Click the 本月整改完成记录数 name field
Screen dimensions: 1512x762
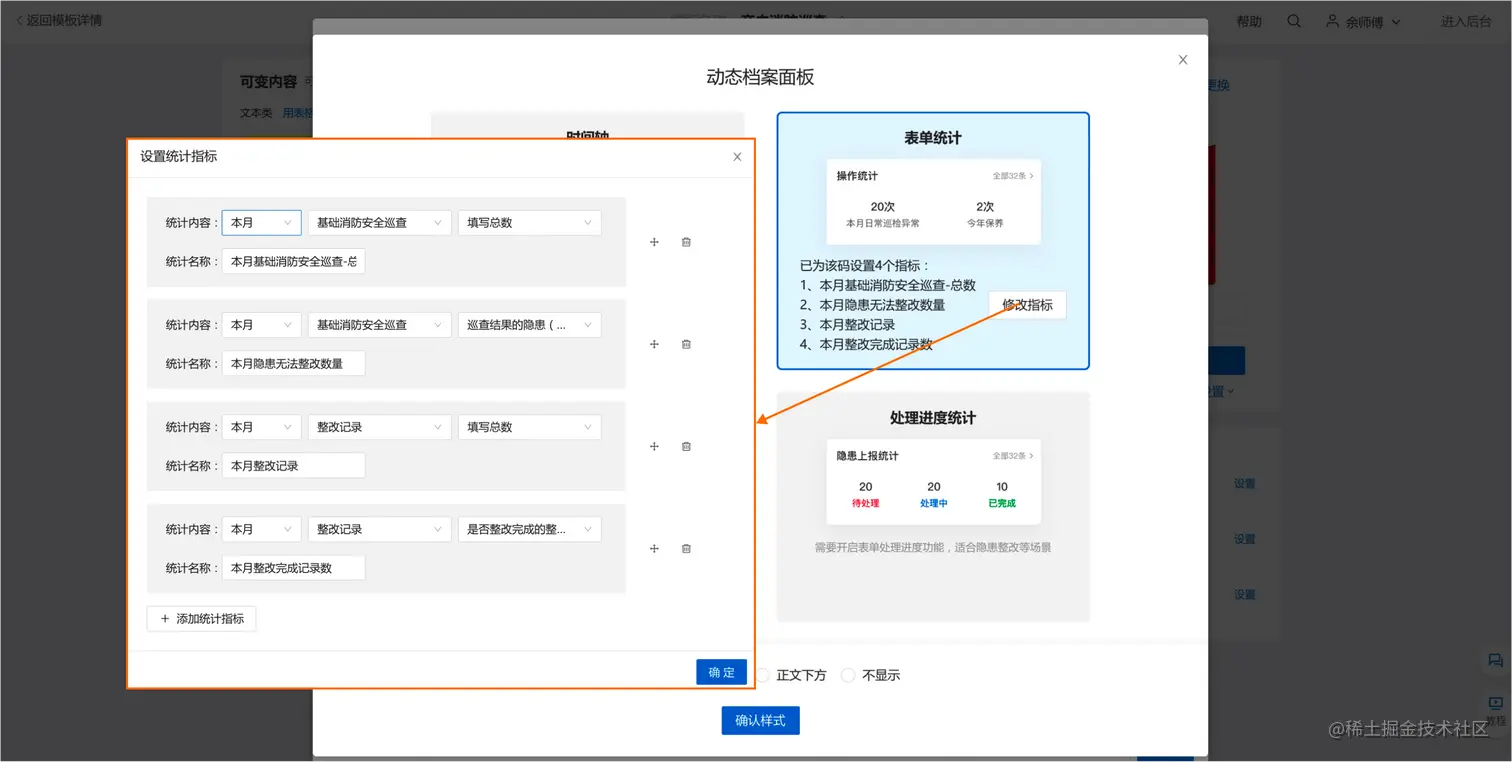(x=294, y=567)
